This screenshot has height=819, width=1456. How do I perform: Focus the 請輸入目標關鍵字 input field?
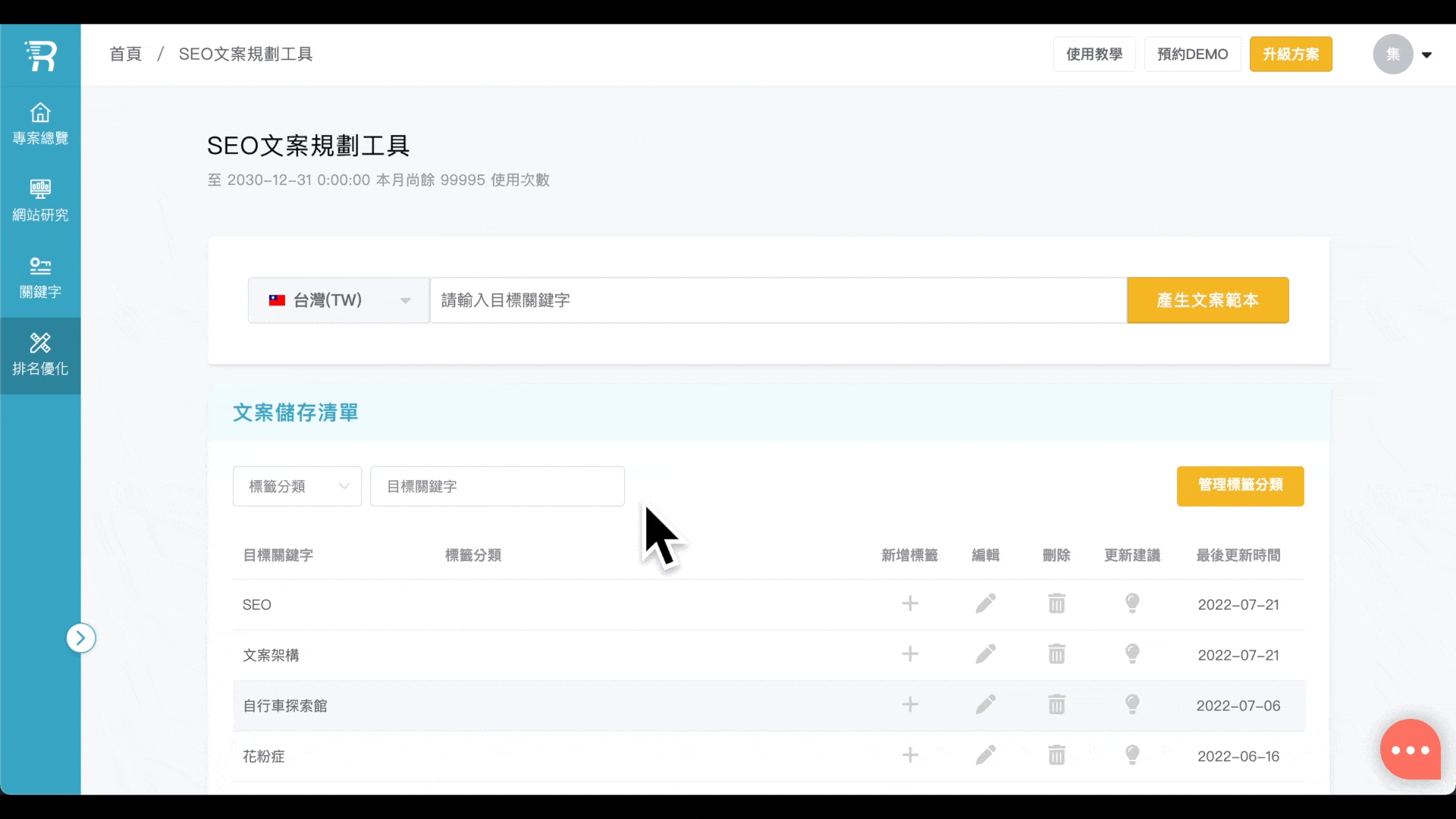click(777, 300)
